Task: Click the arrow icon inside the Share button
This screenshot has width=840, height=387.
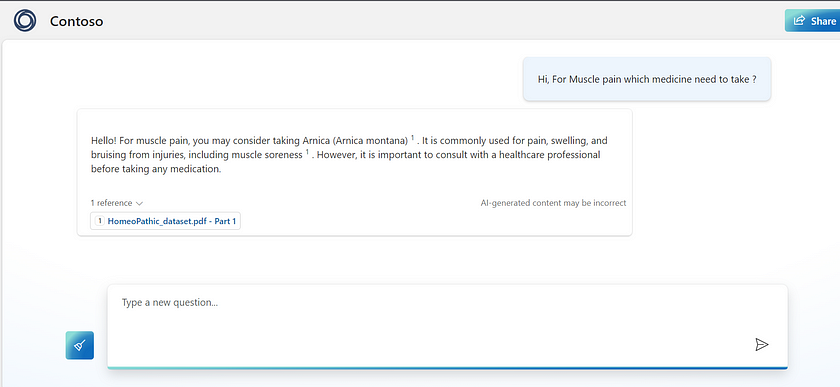Action: pyautogui.click(x=799, y=20)
